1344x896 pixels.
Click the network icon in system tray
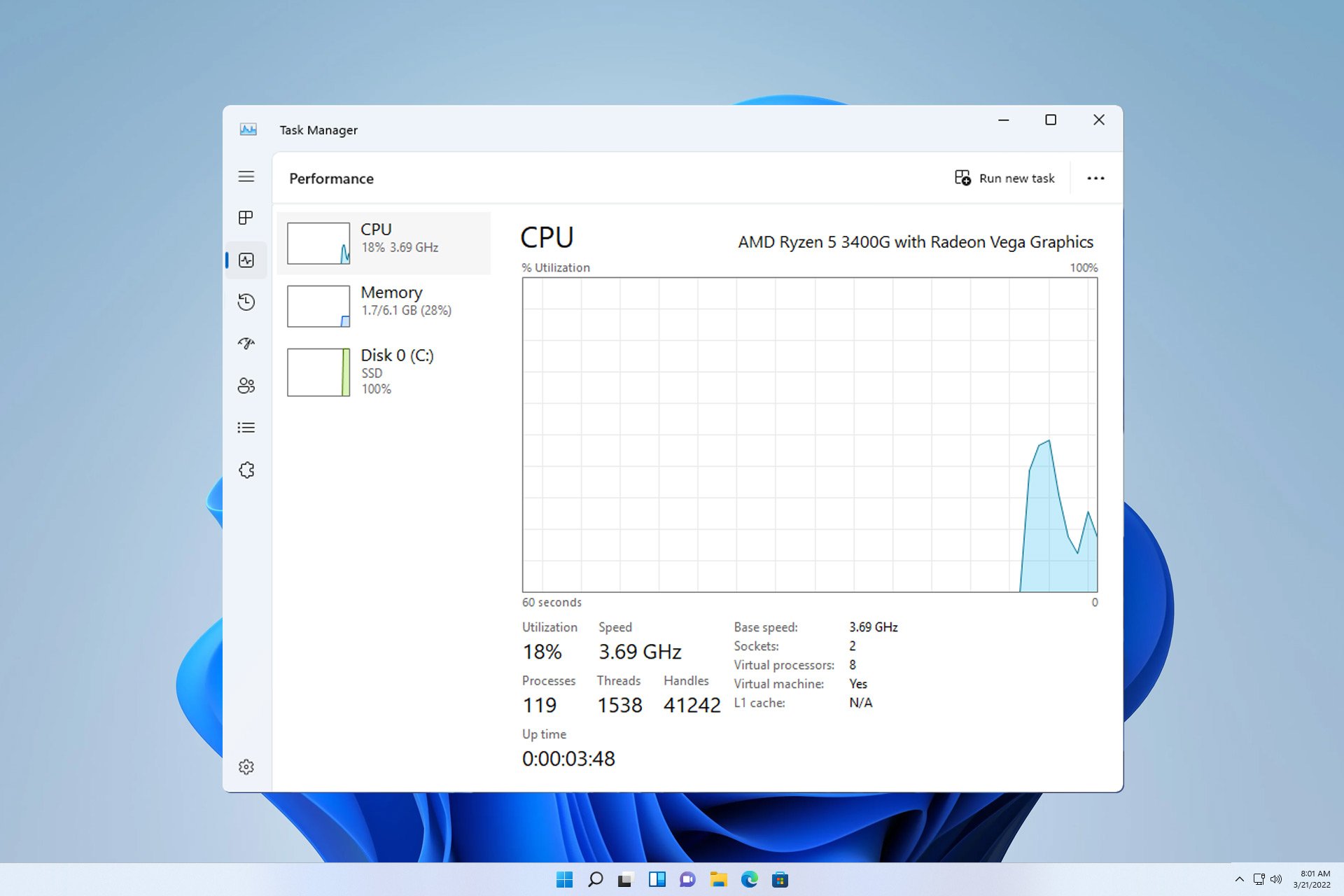coord(1259,879)
